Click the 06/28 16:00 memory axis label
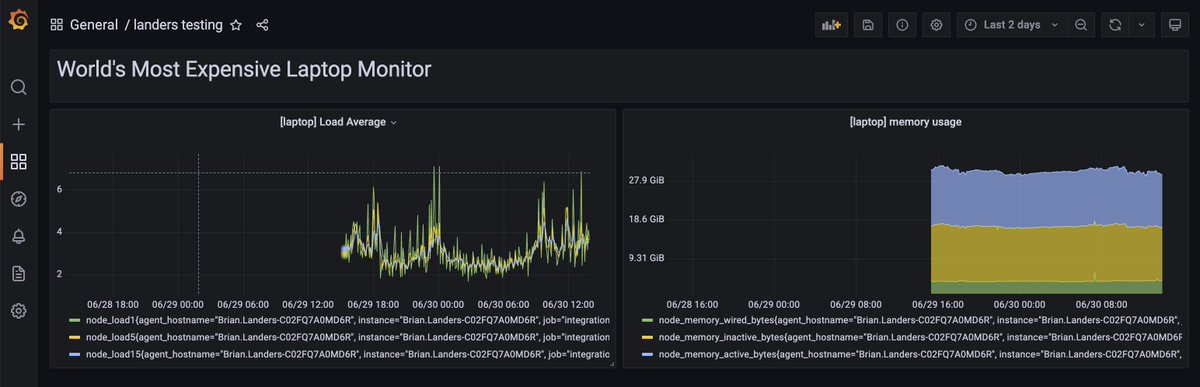 click(692, 303)
